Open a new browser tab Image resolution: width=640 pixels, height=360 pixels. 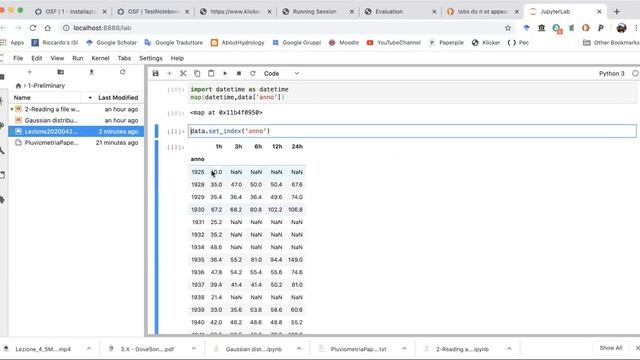click(617, 12)
